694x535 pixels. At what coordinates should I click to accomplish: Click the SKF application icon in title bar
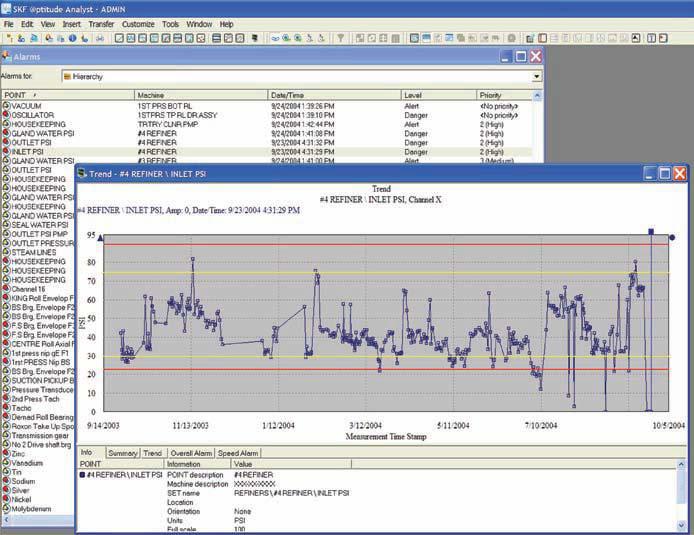pos(6,8)
